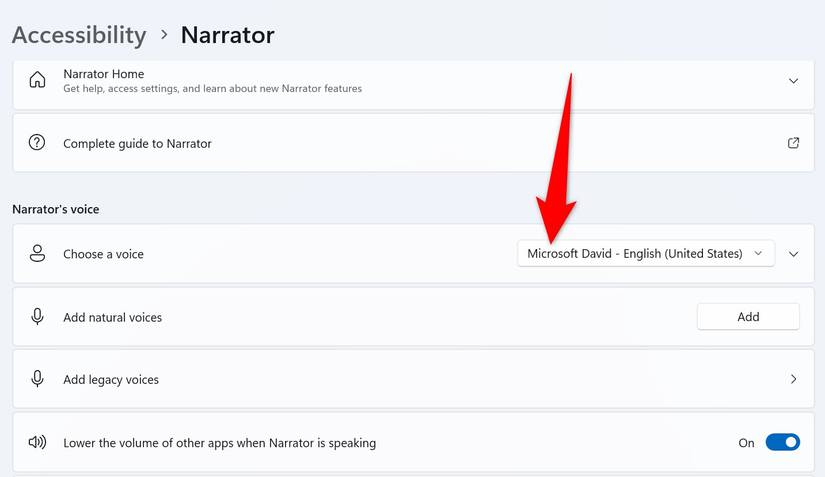Click the speaker volume icon

pos(37,442)
